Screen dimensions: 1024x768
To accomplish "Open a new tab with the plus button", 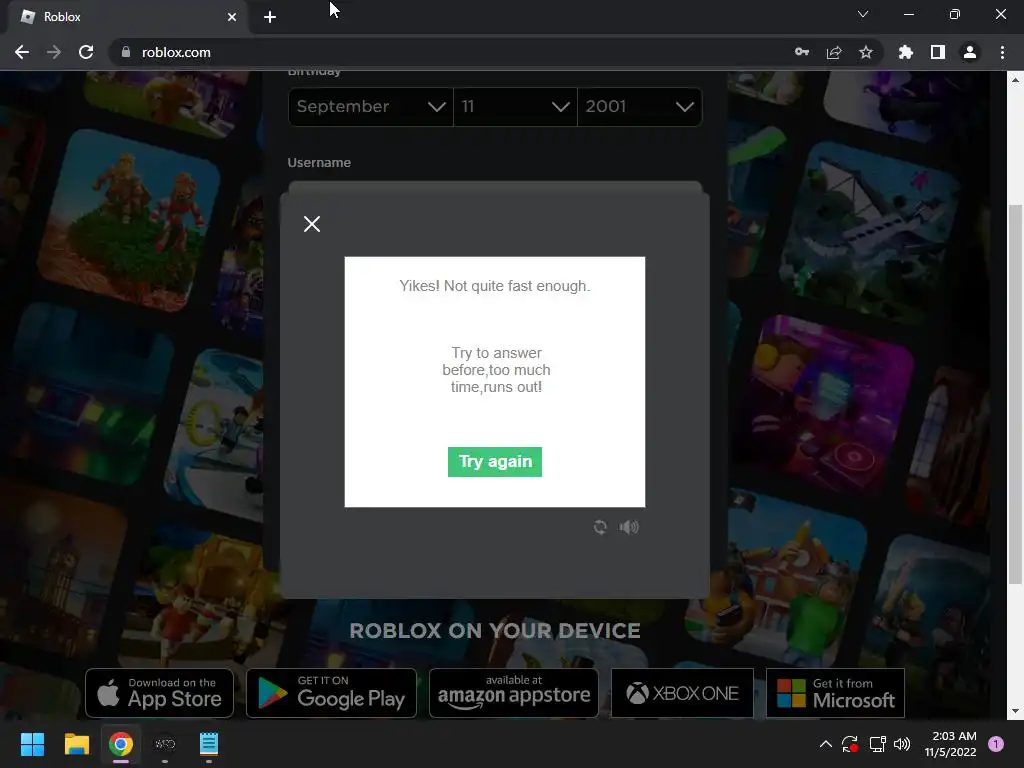I will [270, 17].
